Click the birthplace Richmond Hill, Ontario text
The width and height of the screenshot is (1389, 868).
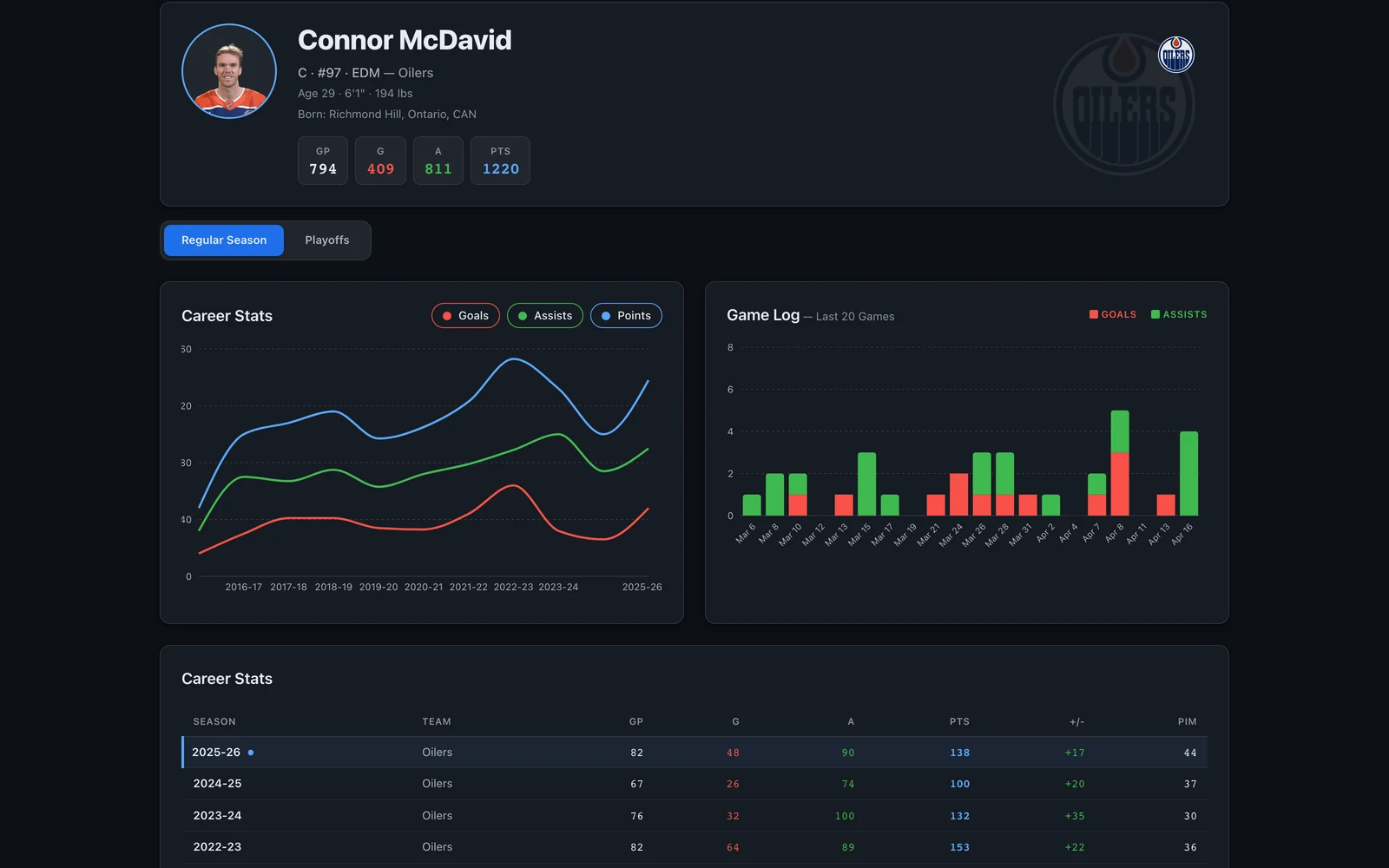387,115
